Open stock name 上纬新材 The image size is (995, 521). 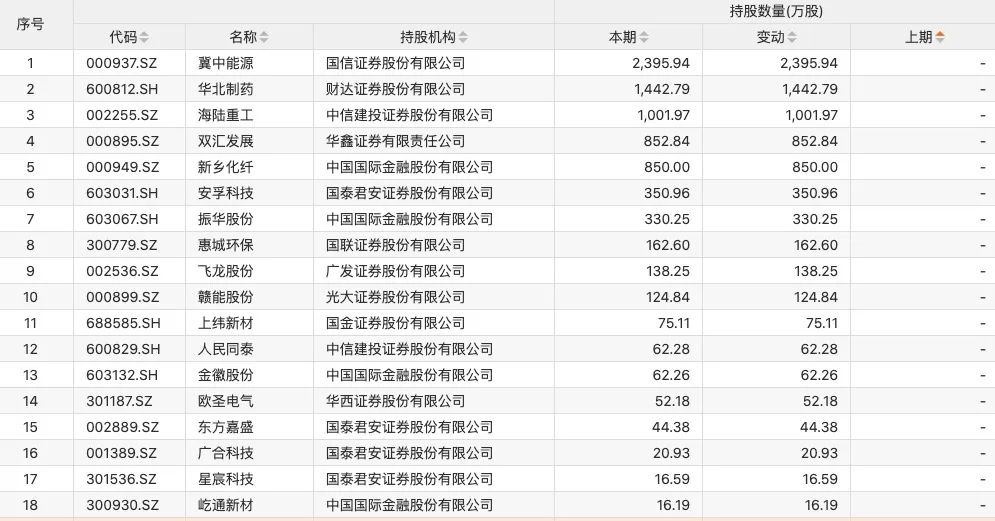pyautogui.click(x=225, y=324)
